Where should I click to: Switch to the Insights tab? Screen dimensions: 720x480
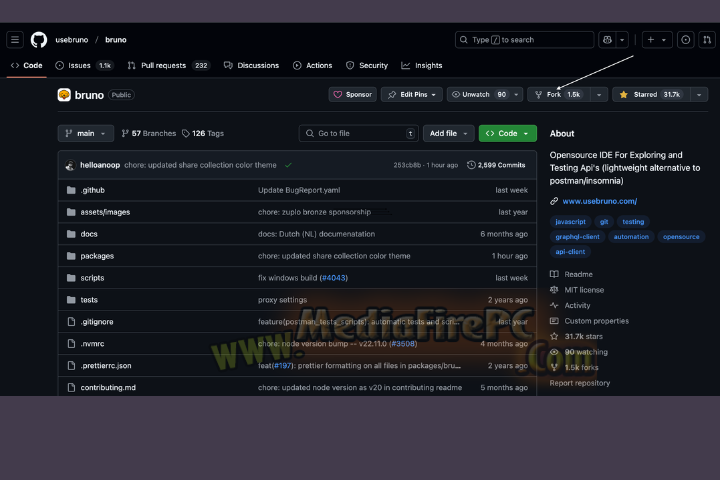pos(422,66)
